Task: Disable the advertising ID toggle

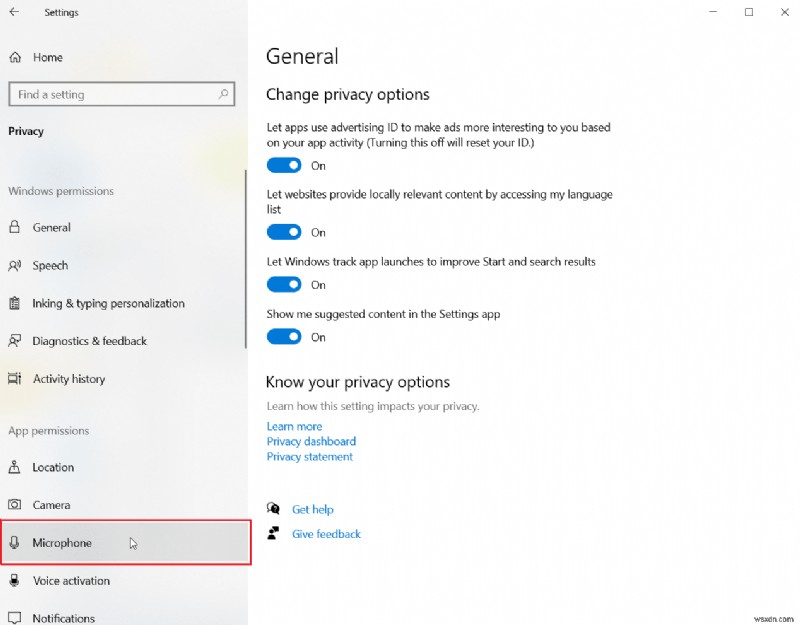Action: coord(284,165)
